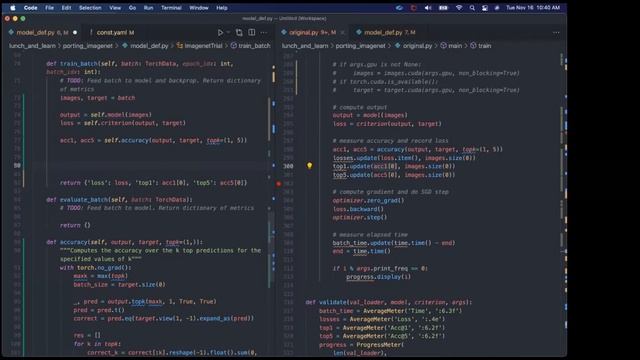Run the Python file with the play icon
640x360 pixels.
click(x=220, y=32)
